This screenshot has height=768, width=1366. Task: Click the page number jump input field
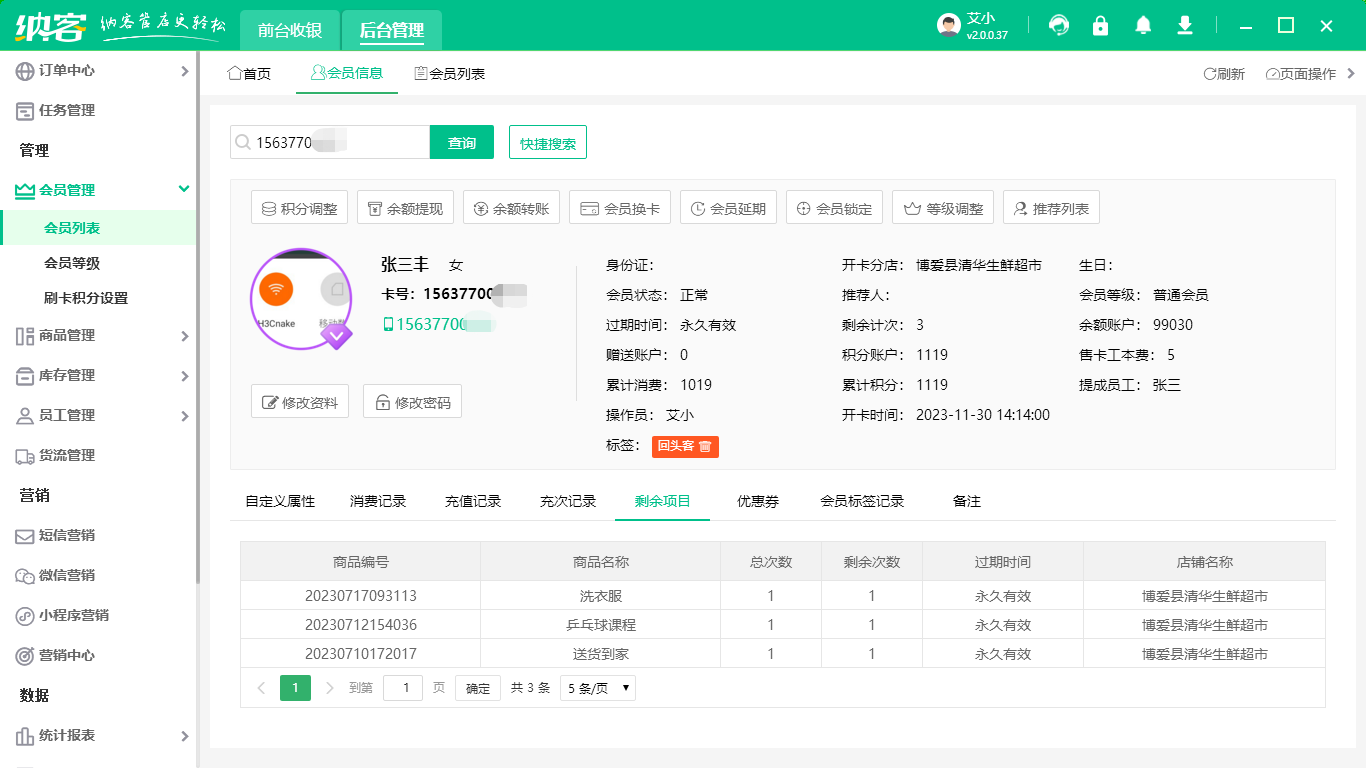[403, 688]
